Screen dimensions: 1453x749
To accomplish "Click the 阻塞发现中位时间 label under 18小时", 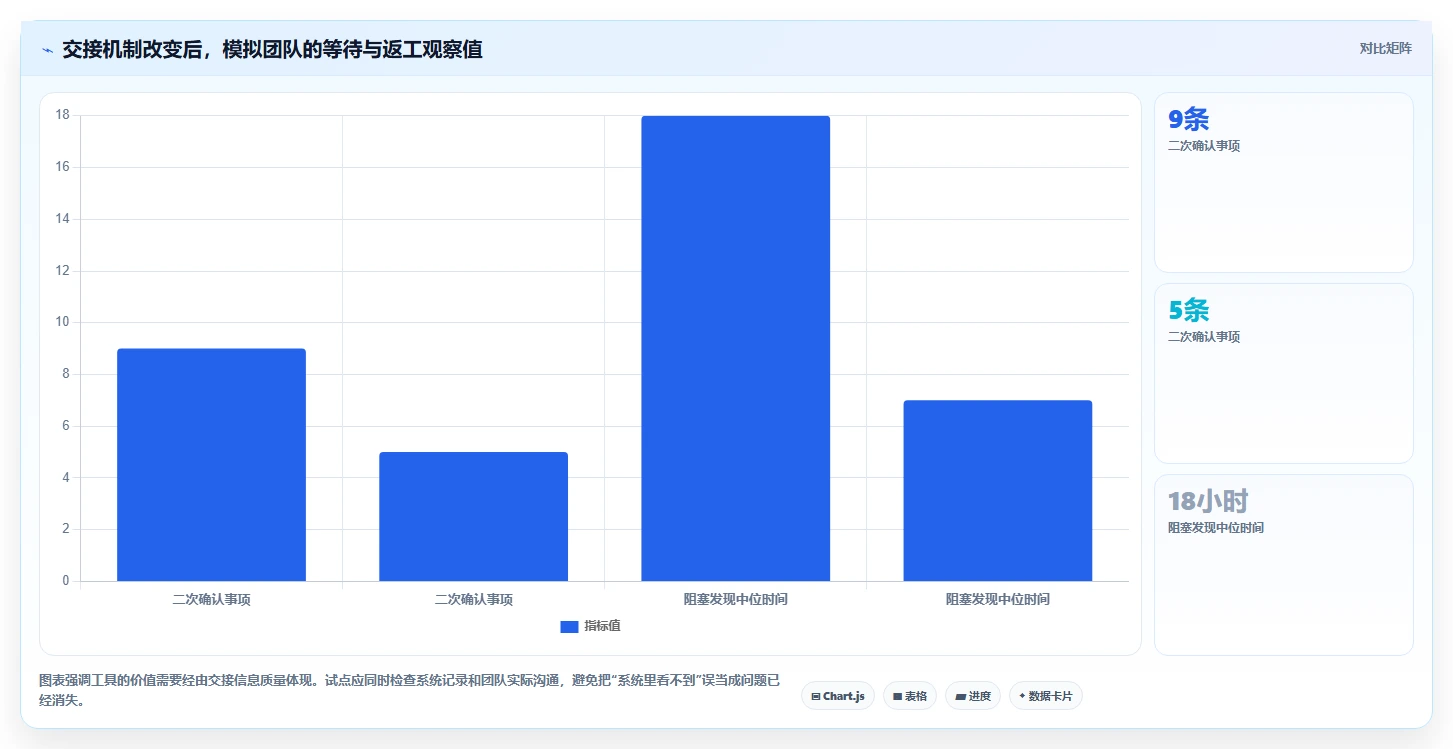I will (1216, 528).
